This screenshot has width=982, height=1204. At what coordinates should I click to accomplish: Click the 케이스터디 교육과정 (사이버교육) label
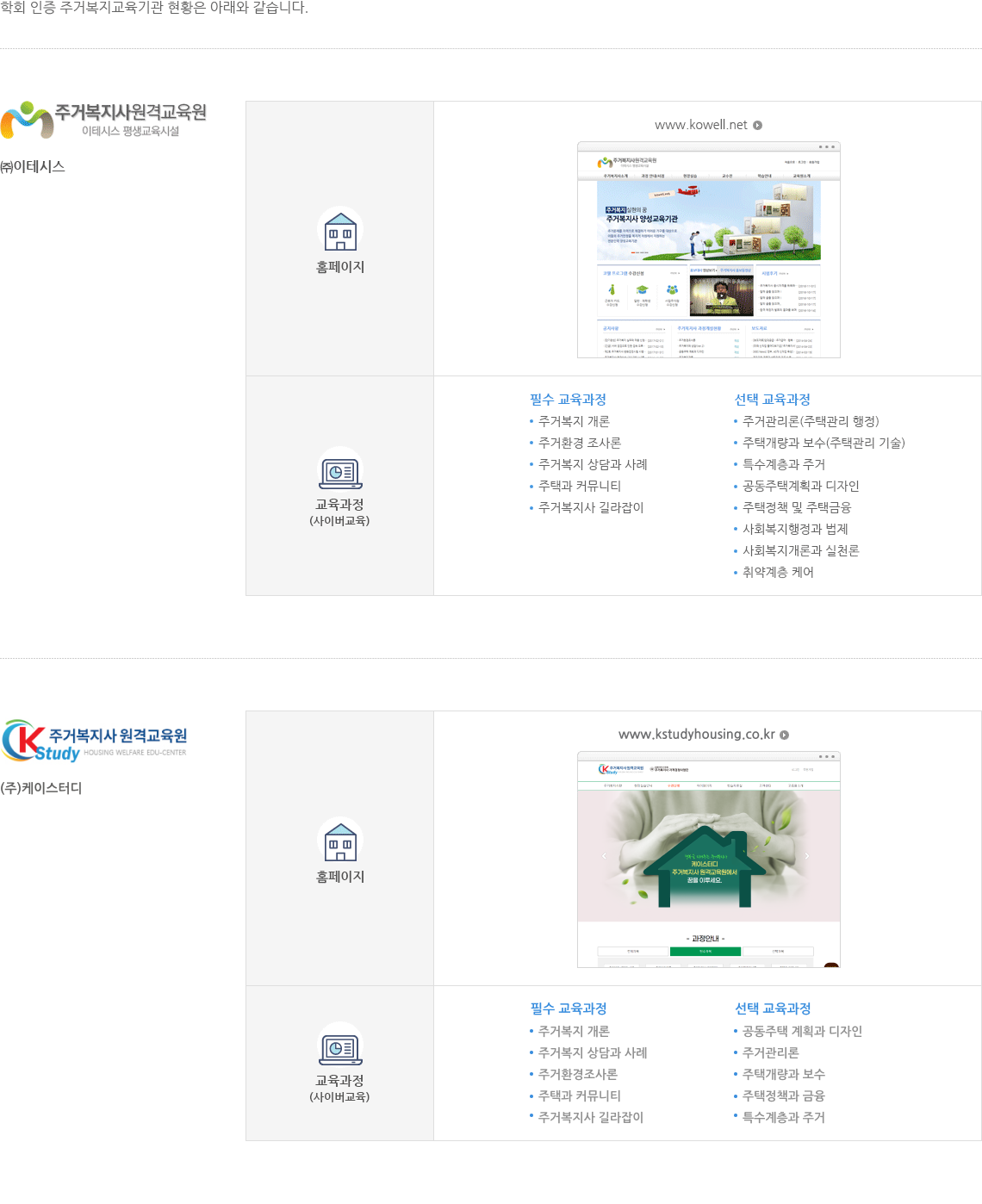tap(340, 1088)
